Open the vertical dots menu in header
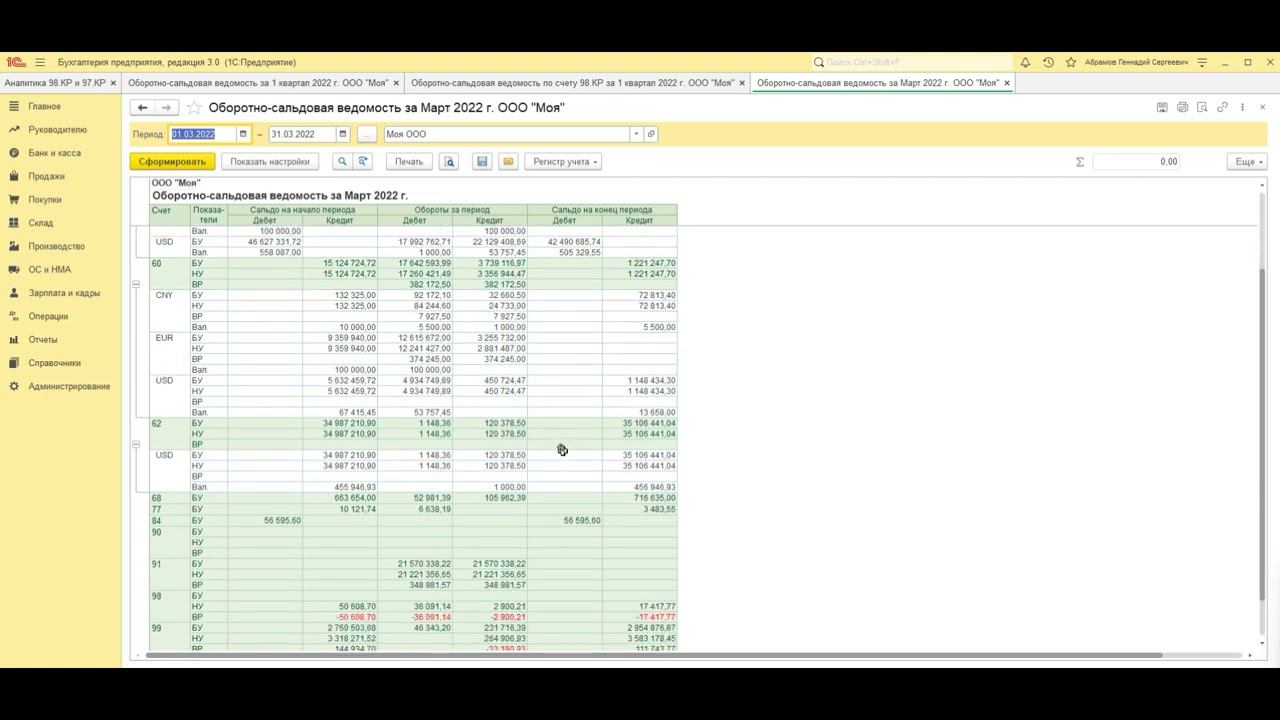The width and height of the screenshot is (1280, 720). [1242, 107]
